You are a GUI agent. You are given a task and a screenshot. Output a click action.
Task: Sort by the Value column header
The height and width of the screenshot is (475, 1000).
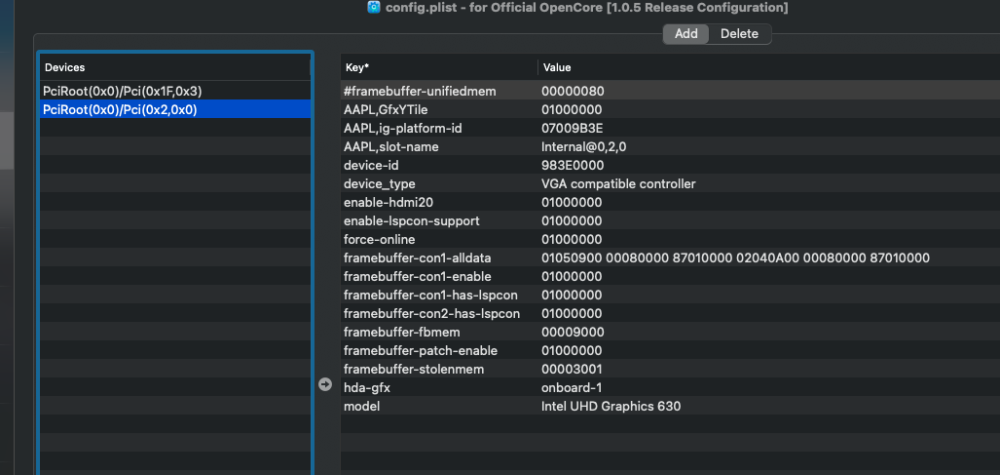pyautogui.click(x=768, y=67)
